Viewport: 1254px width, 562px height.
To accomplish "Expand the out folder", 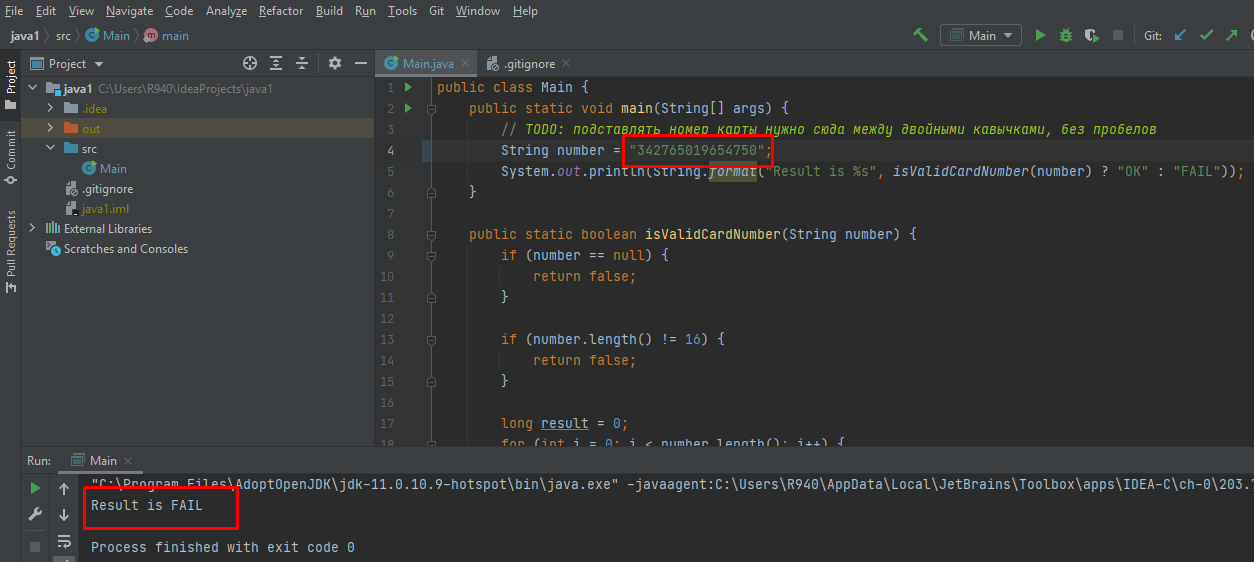I will (50, 128).
